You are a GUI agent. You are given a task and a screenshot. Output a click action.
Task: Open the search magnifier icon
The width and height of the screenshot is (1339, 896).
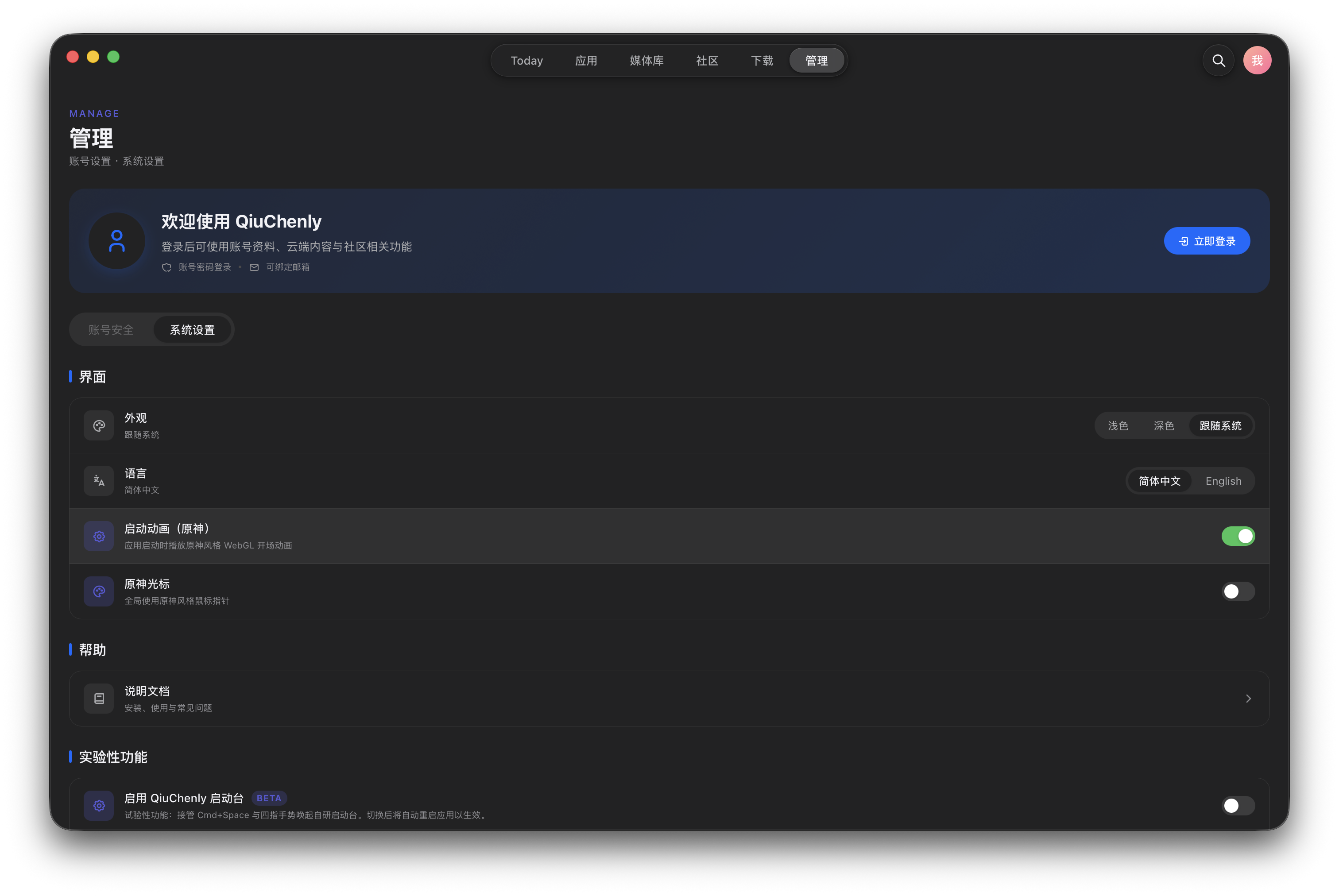click(x=1219, y=61)
